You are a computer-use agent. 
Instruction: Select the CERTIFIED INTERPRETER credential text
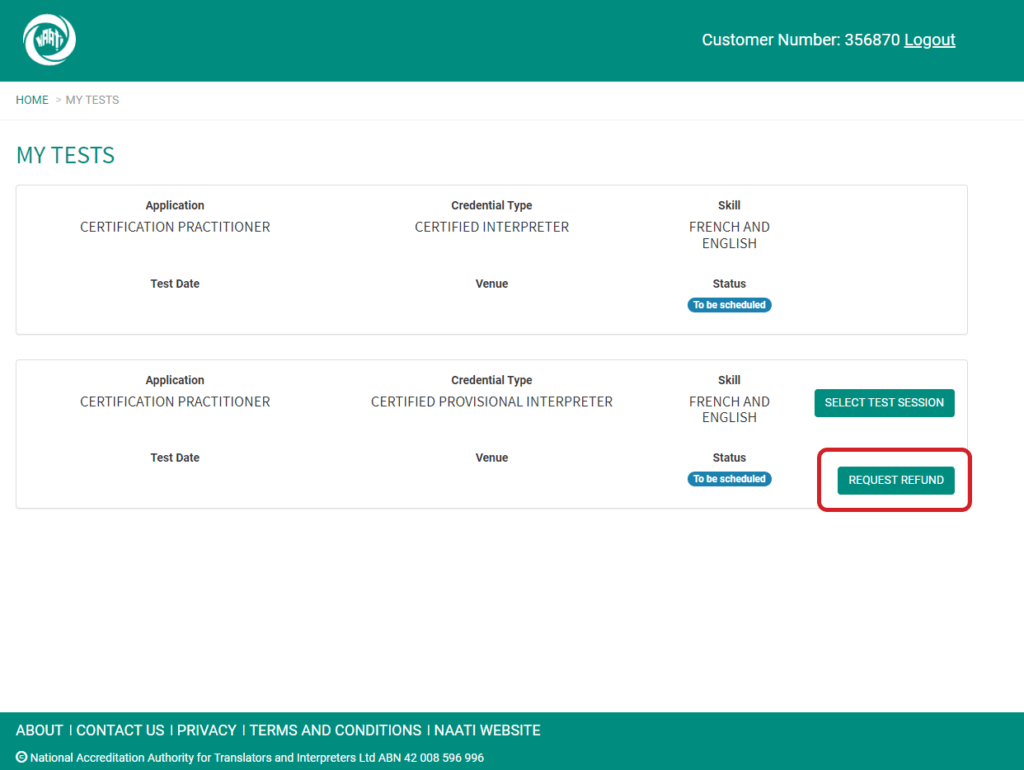pyautogui.click(x=491, y=227)
